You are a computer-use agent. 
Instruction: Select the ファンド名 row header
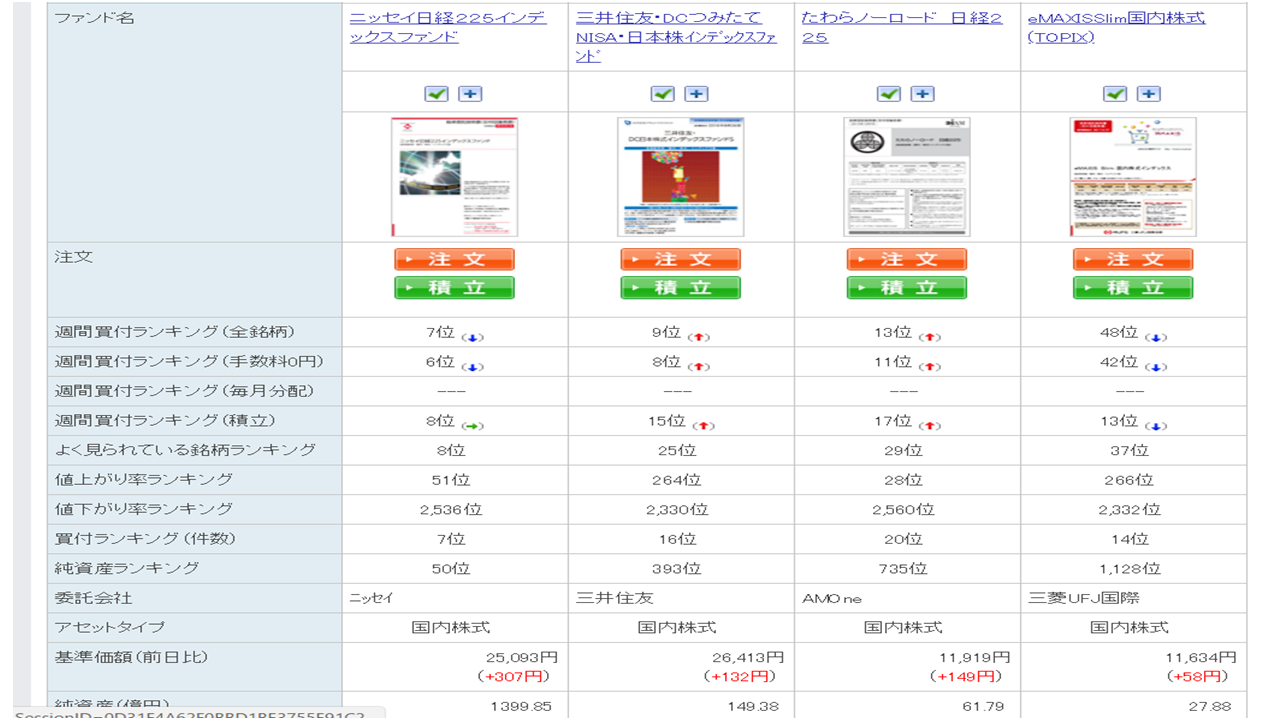(x=194, y=122)
